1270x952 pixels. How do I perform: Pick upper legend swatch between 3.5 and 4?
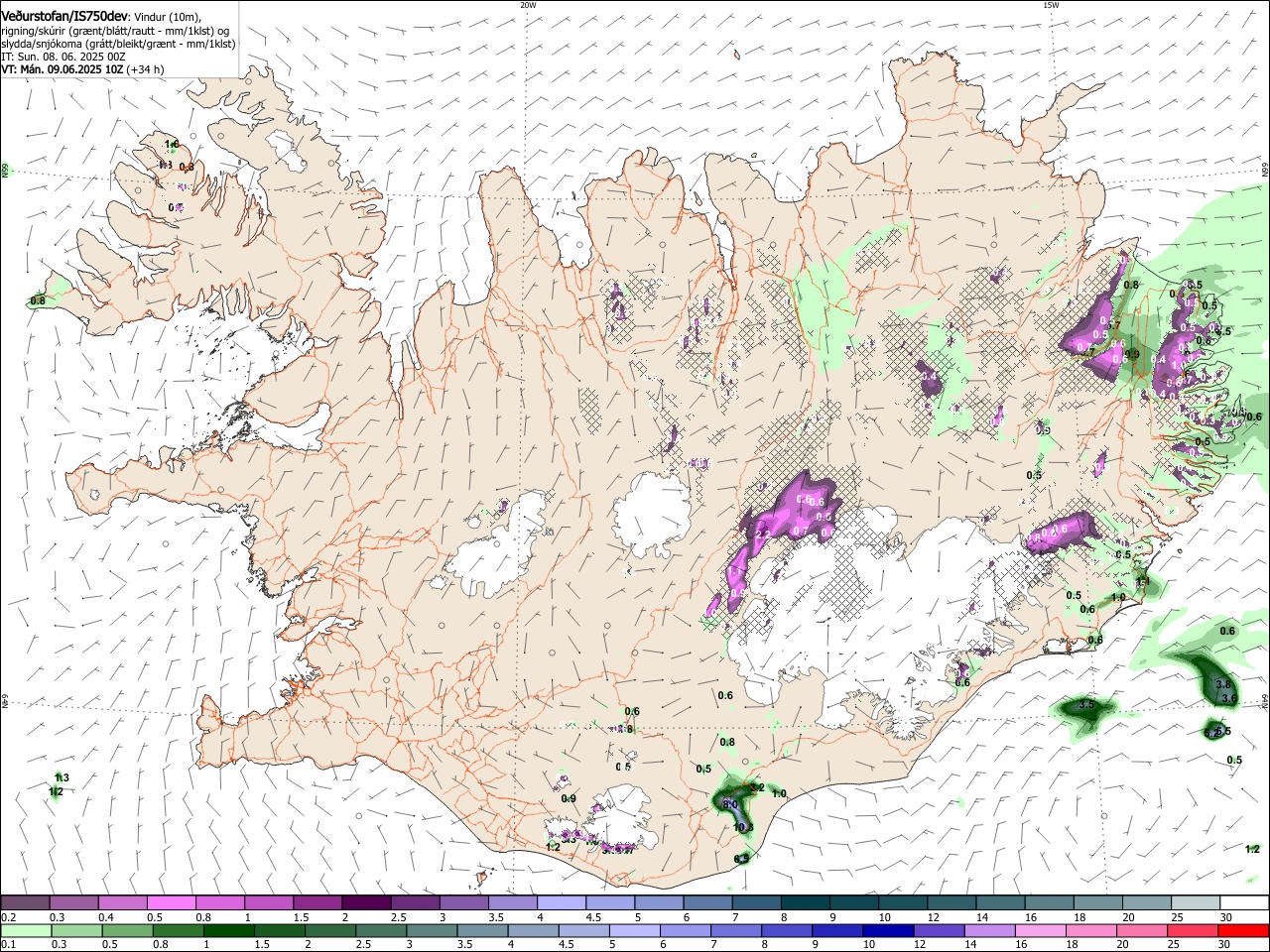click(512, 902)
